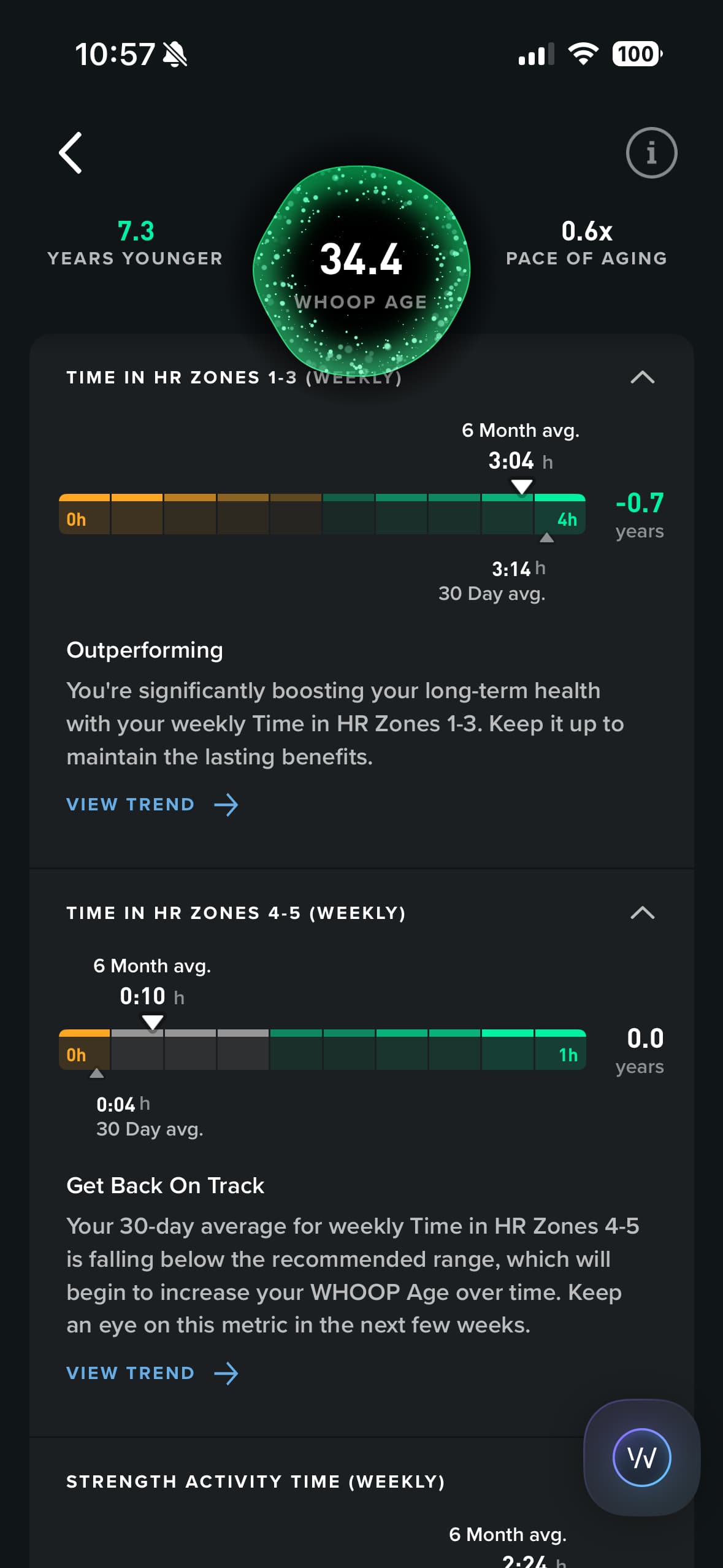
Task: Open Strength Activity Time (Weekly) section header
Action: 256,1482
